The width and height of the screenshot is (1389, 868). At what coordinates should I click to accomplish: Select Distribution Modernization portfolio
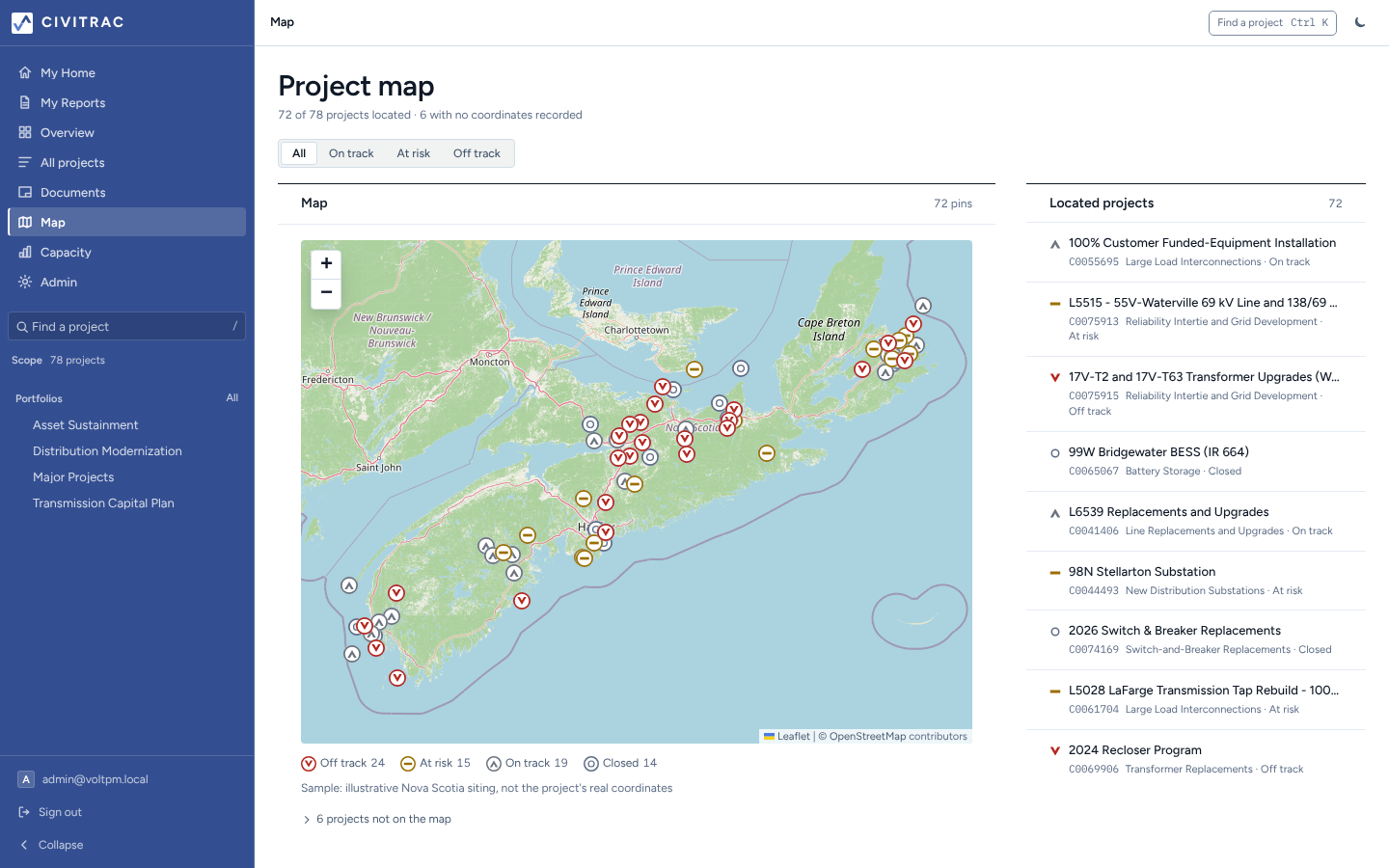pos(107,450)
